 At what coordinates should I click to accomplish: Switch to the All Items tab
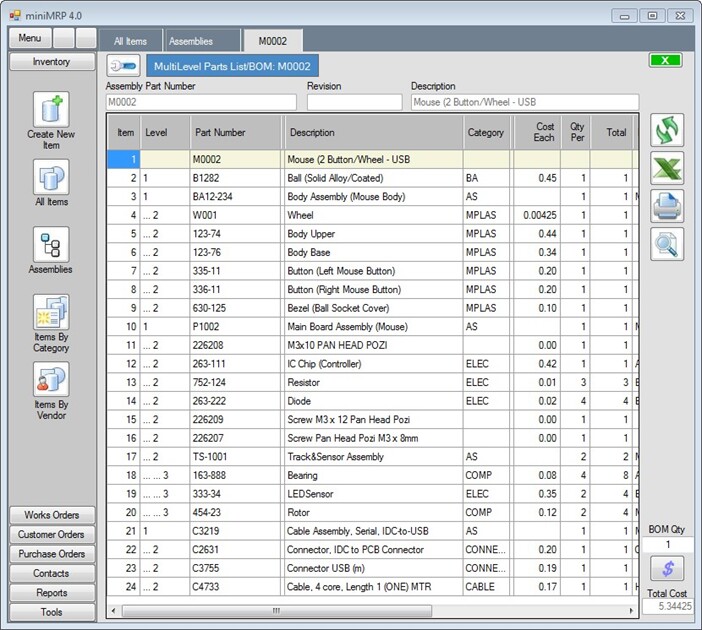(x=130, y=41)
